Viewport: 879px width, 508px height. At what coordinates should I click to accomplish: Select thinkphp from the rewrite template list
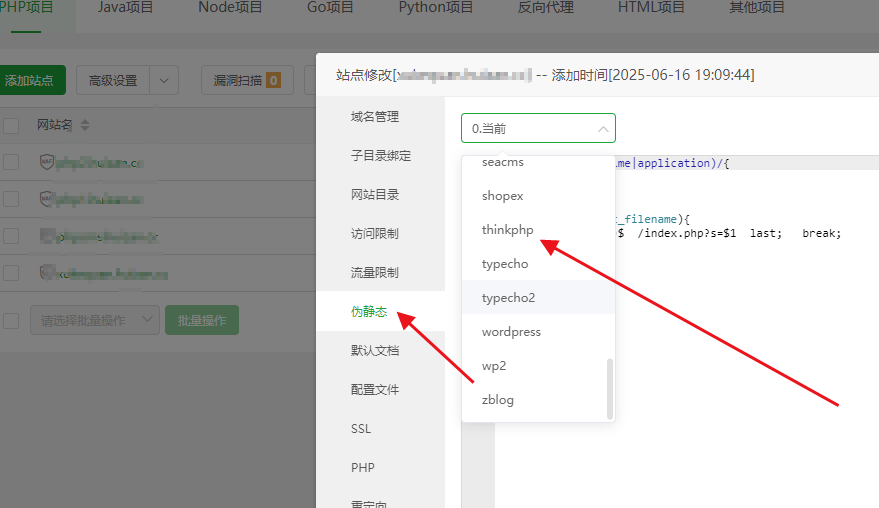507,230
